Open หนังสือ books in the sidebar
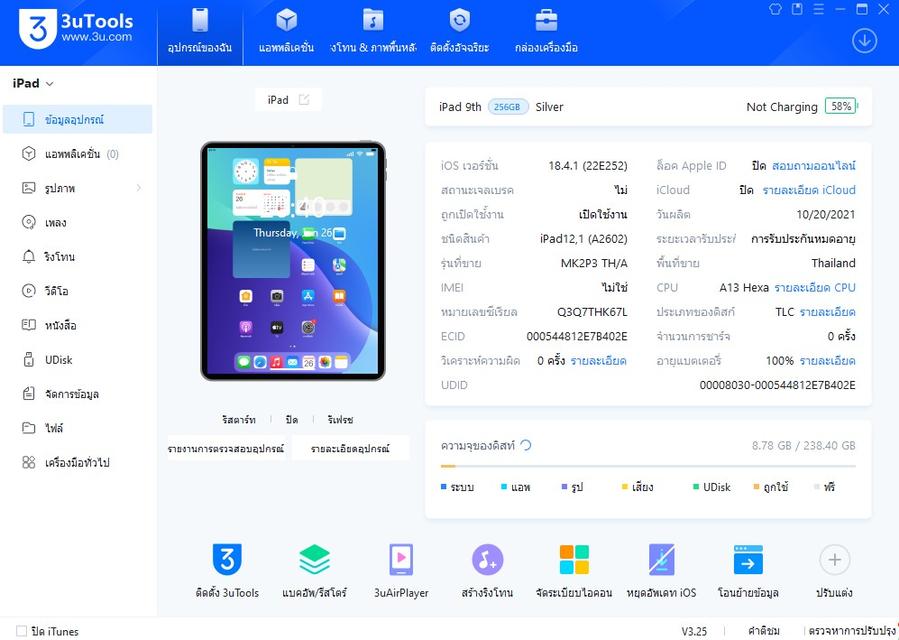 tap(77, 325)
